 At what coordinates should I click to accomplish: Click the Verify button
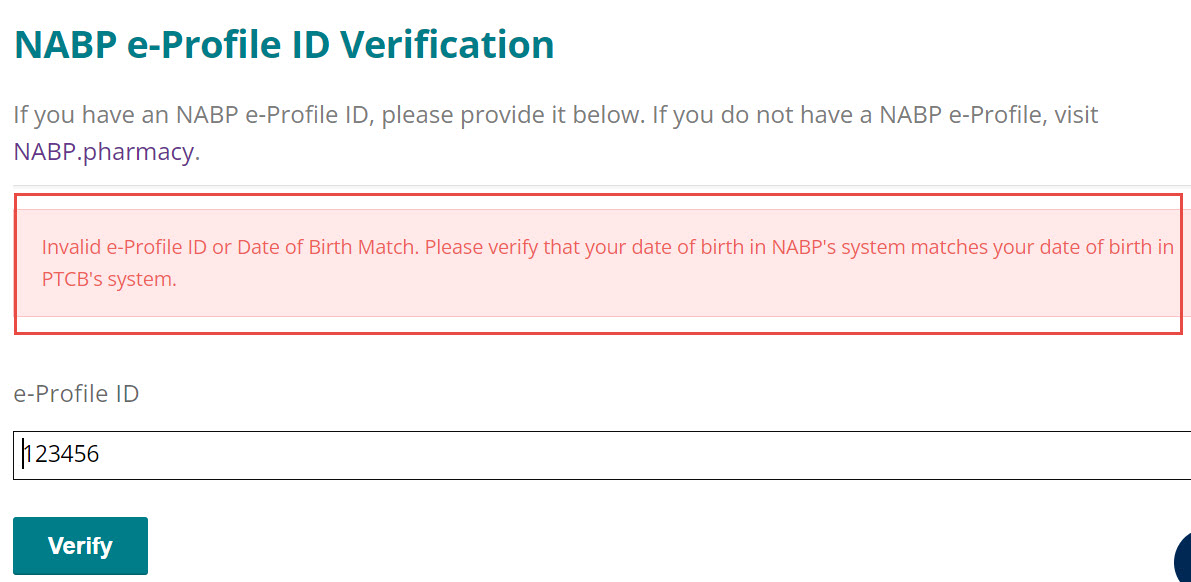pyautogui.click(x=80, y=546)
